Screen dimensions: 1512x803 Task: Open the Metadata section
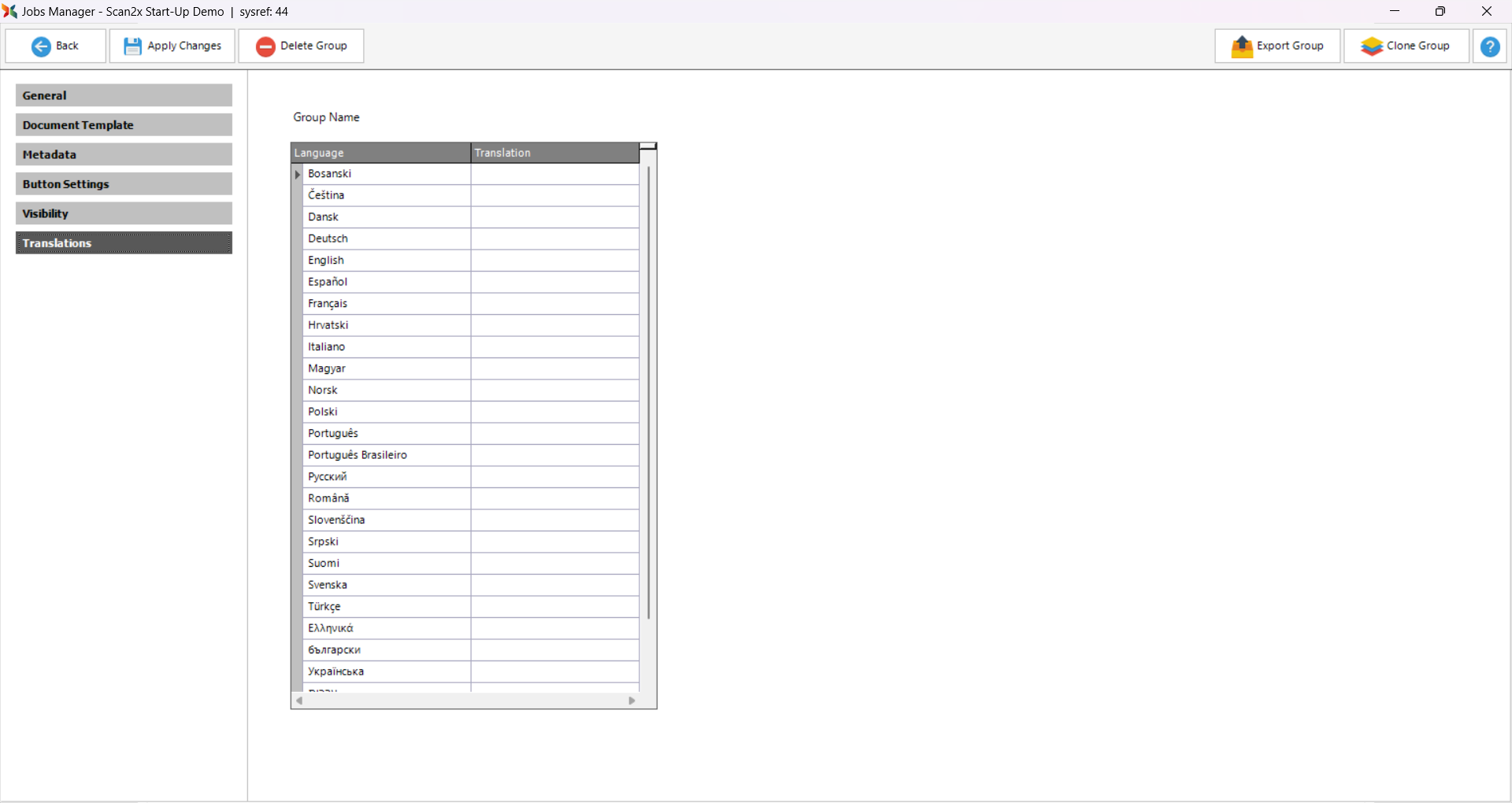click(x=124, y=154)
